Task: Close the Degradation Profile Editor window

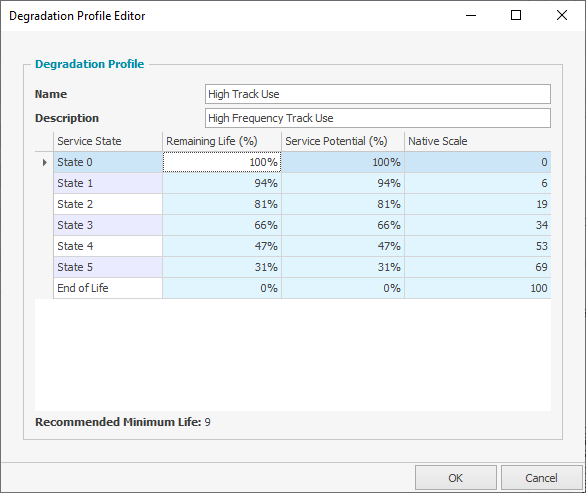Action: coord(562,15)
